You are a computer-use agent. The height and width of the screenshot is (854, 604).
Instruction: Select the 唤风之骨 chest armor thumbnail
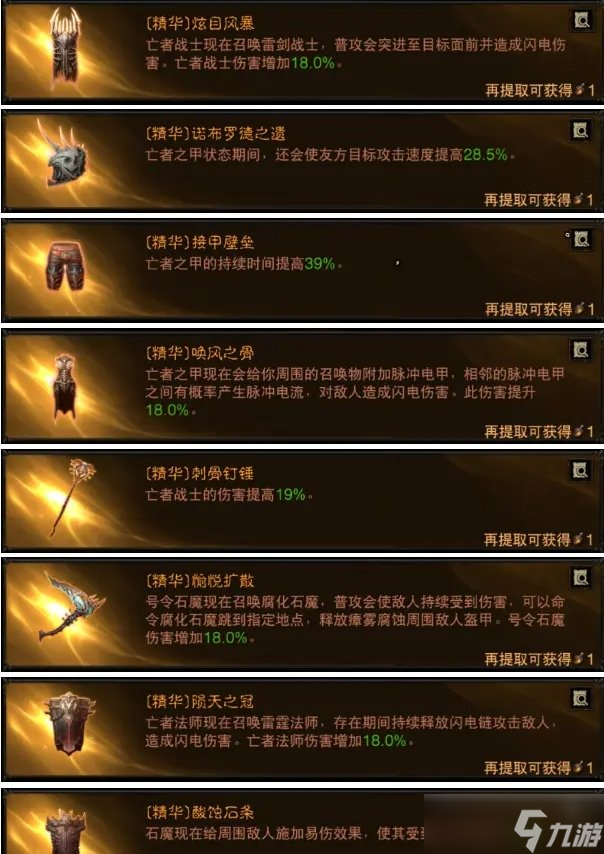click(x=65, y=386)
